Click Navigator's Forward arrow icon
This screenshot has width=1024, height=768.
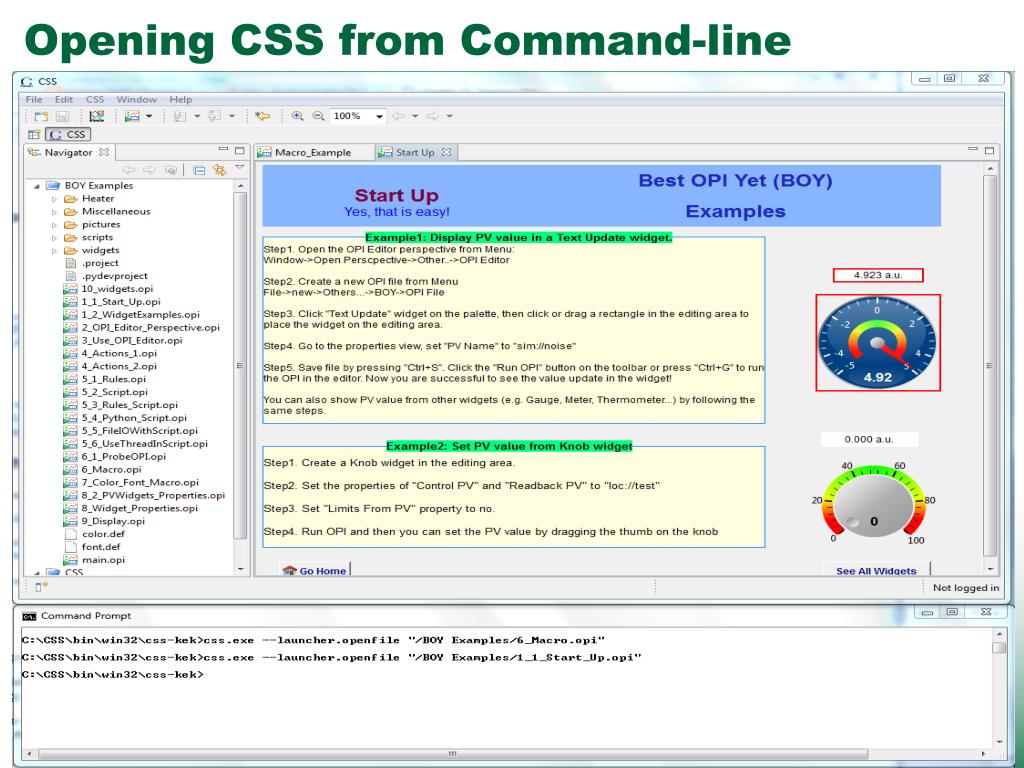point(150,170)
